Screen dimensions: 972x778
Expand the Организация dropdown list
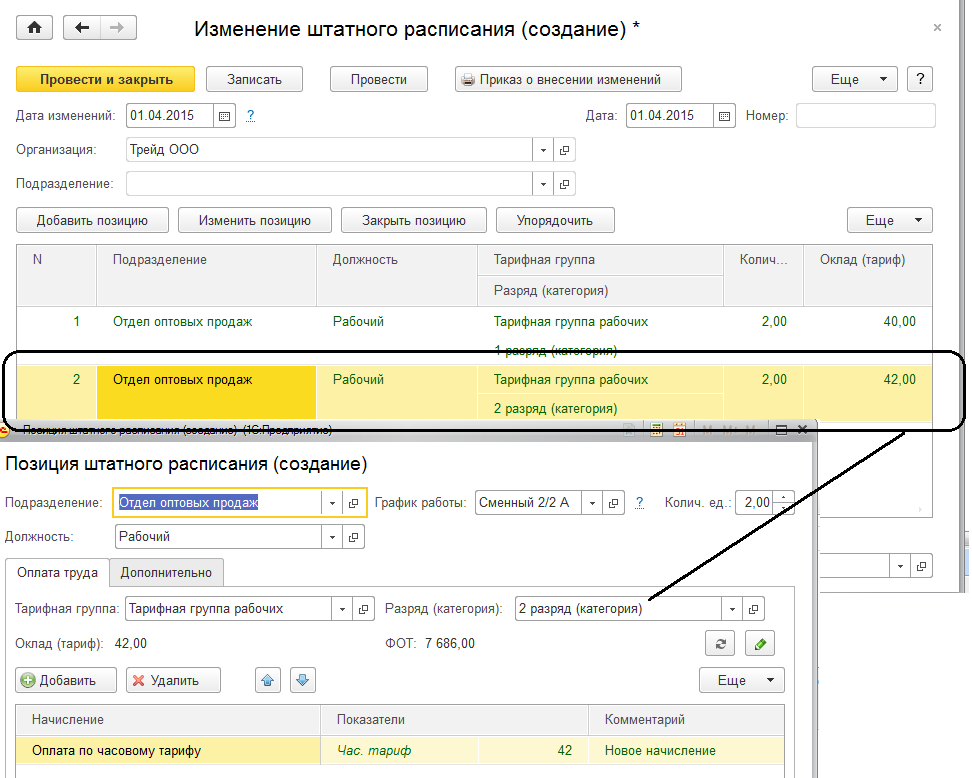click(543, 150)
